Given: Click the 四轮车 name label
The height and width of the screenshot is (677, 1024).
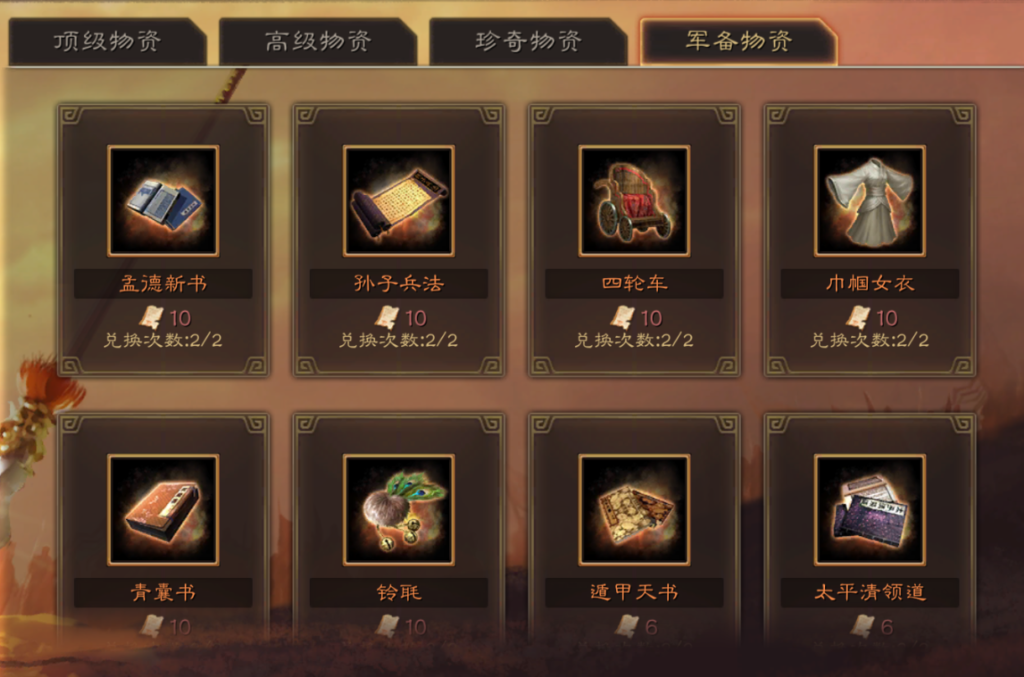Looking at the screenshot, I should pos(634,283).
